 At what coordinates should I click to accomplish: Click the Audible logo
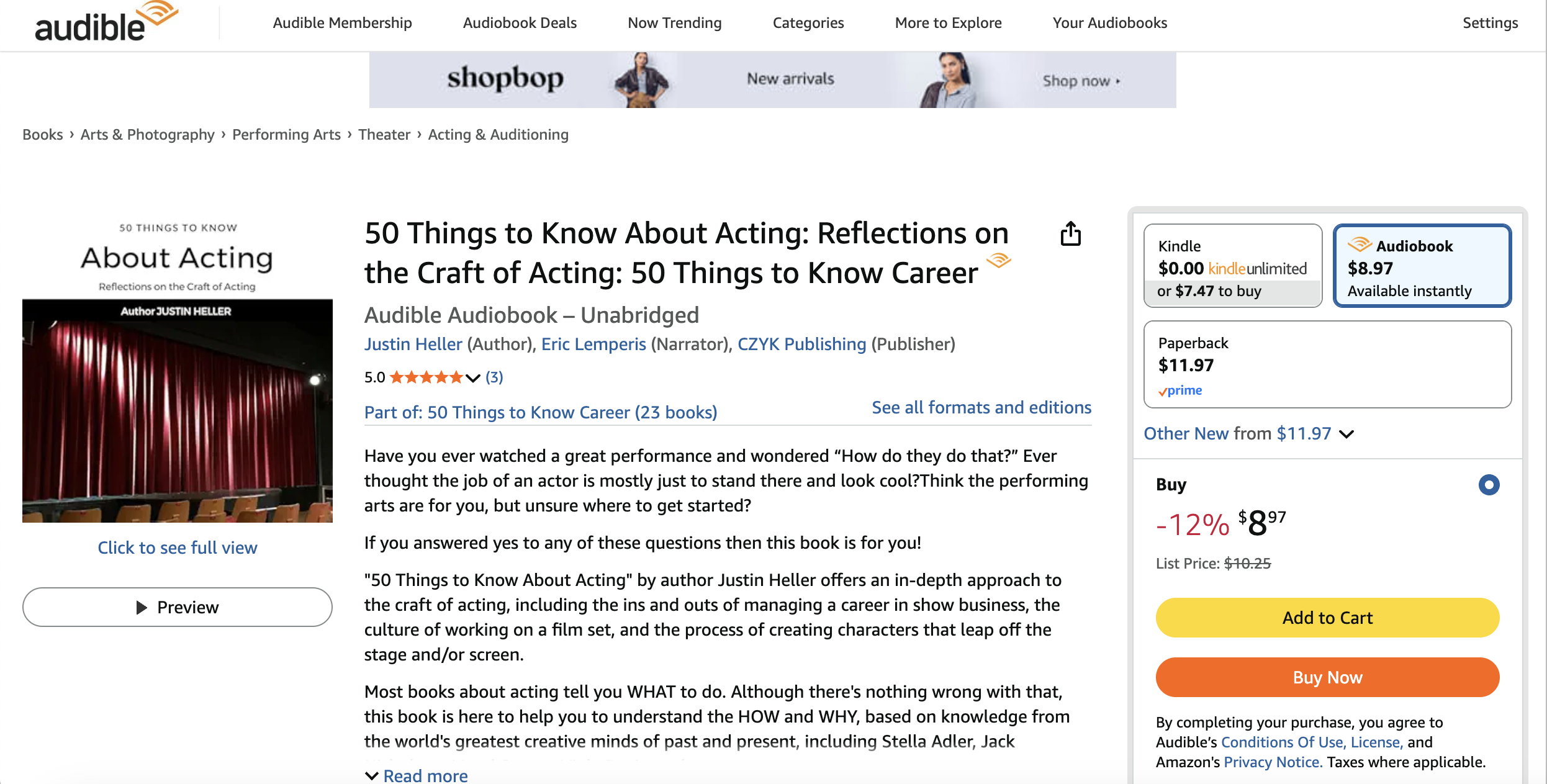tap(104, 20)
